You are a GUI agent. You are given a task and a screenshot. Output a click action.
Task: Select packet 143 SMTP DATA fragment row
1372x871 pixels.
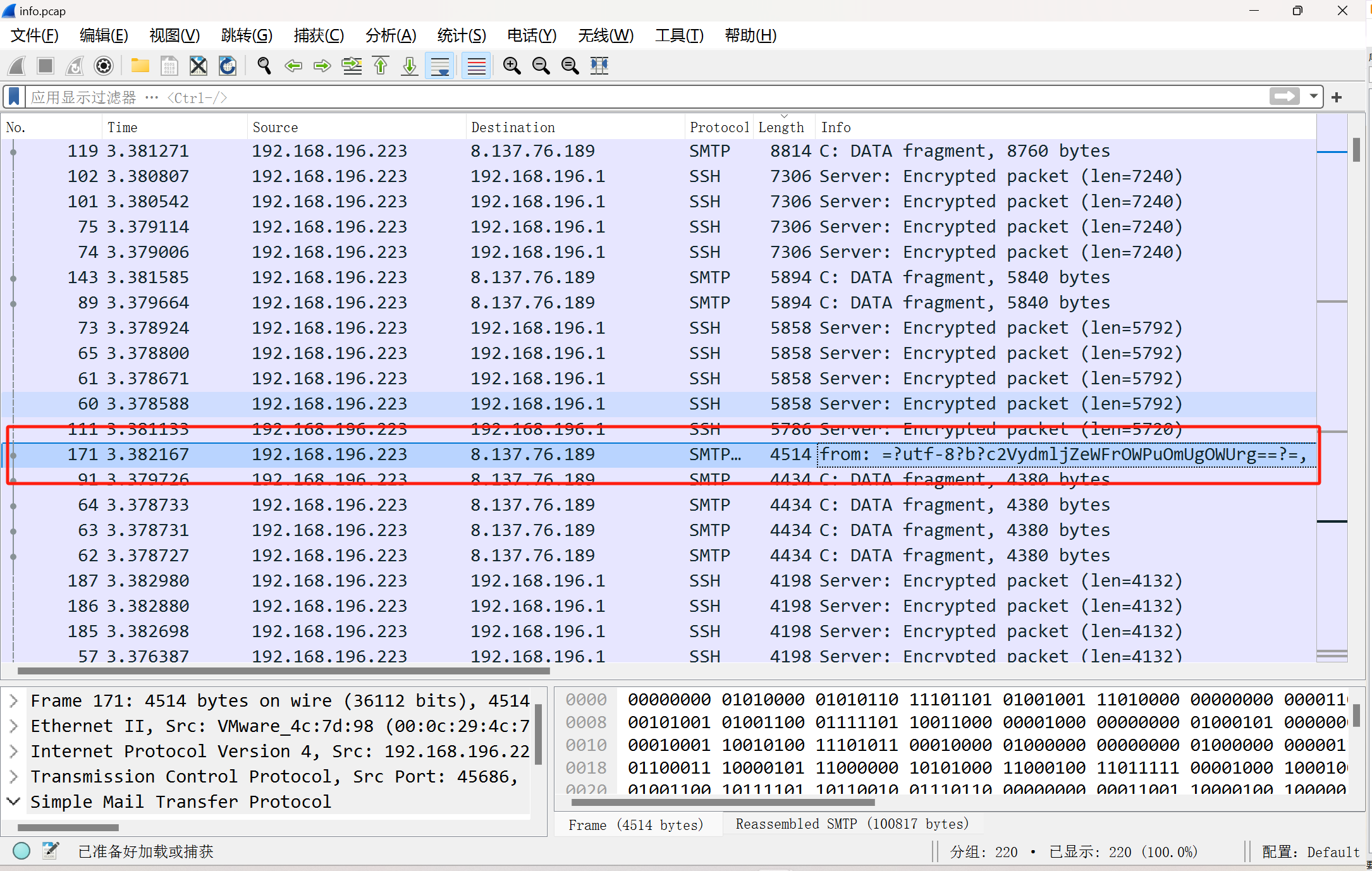(x=659, y=277)
